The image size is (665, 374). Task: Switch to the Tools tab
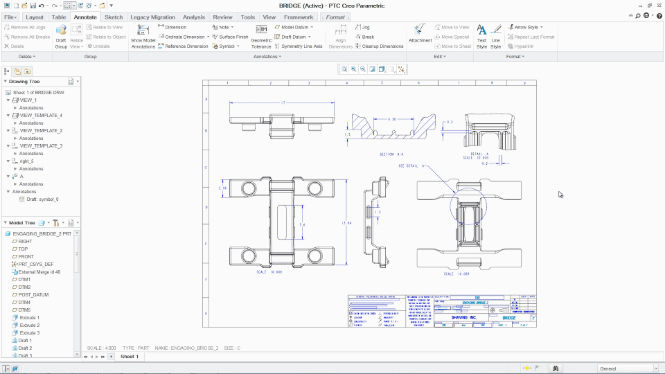point(248,17)
